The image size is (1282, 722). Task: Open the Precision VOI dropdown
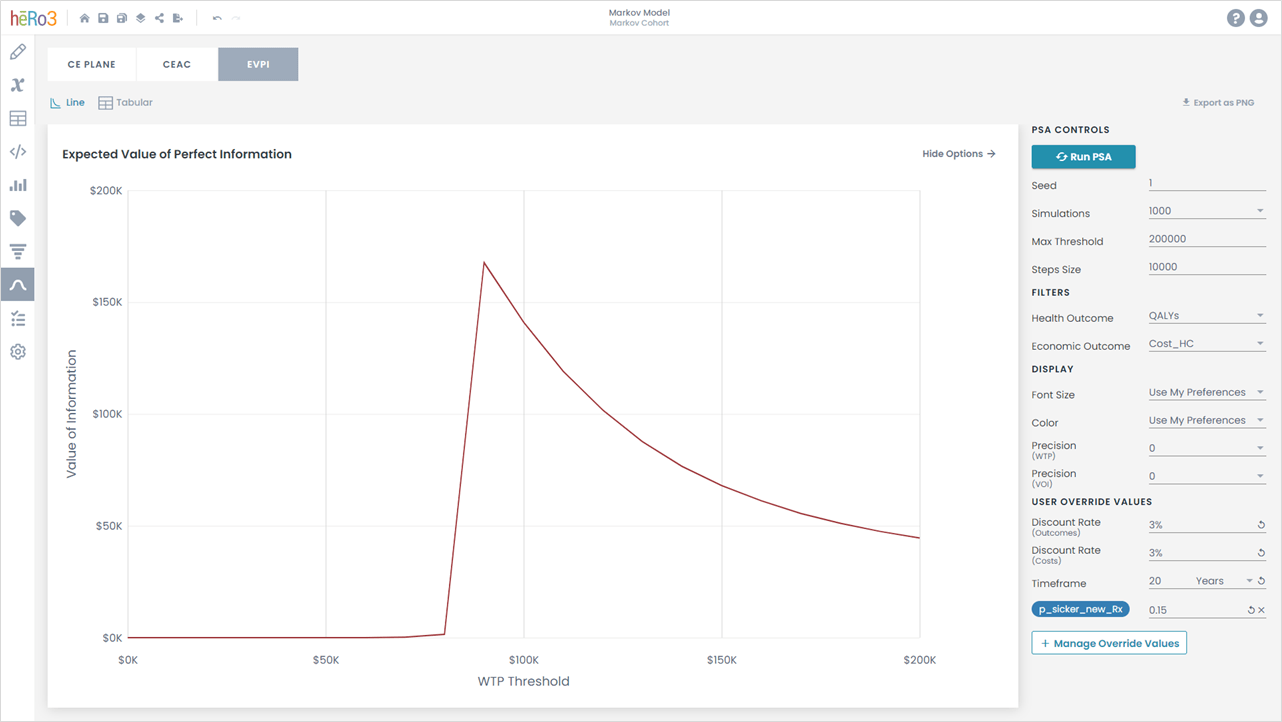point(1207,477)
